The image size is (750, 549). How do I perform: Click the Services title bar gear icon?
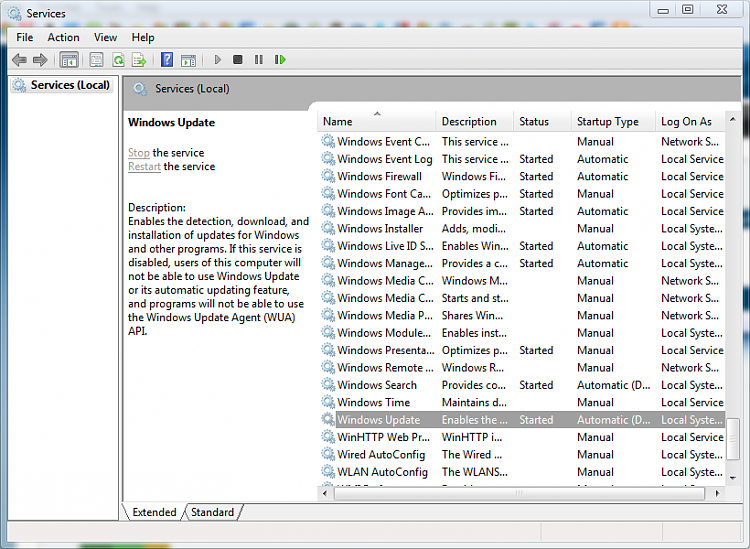click(x=15, y=13)
